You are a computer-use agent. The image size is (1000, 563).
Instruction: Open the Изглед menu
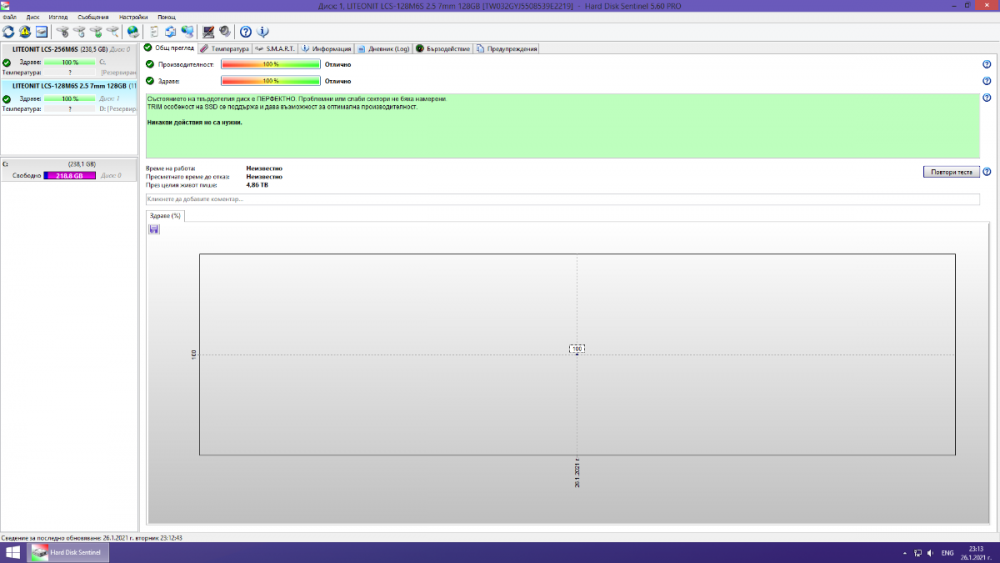click(x=58, y=17)
